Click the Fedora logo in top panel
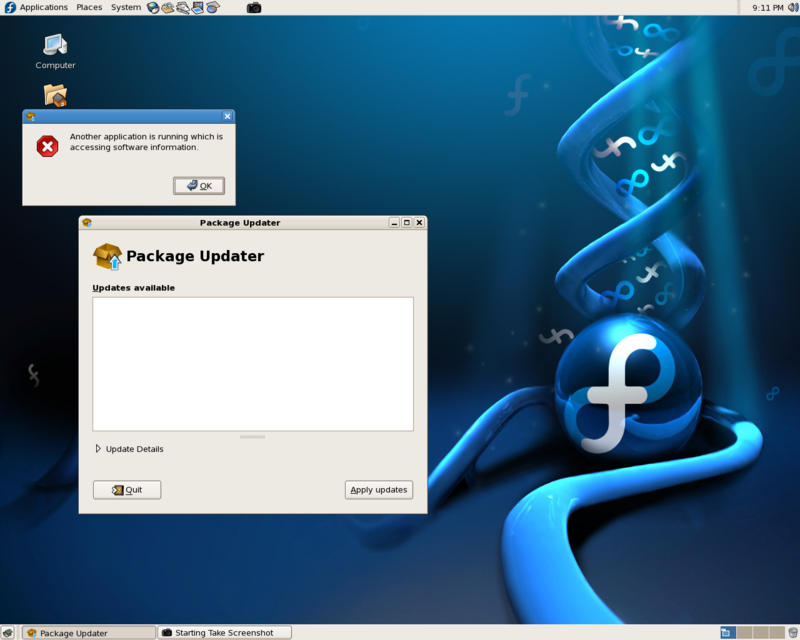Viewport: 800px width, 640px height. (10, 7)
